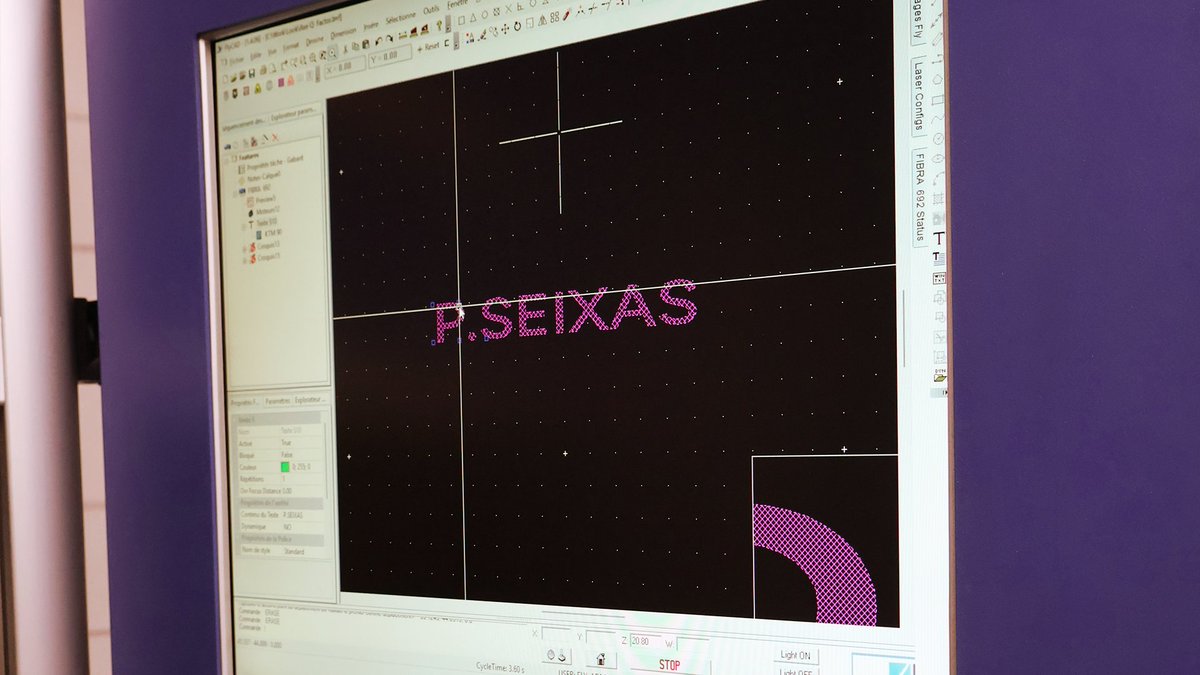This screenshot has width=1200, height=675.
Task: Open the Dimension menu
Action: click(343, 33)
